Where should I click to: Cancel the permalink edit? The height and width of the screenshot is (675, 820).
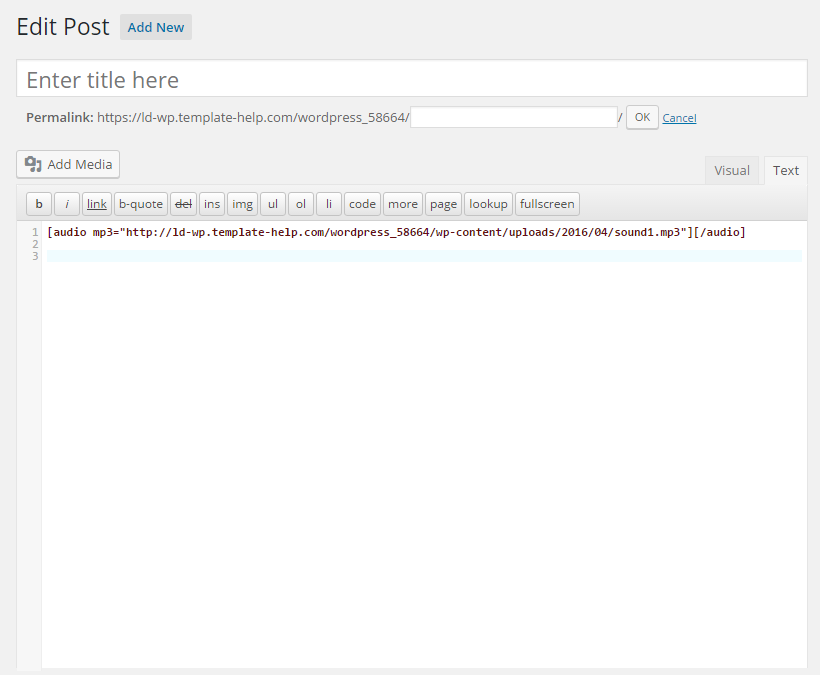pyautogui.click(x=679, y=118)
